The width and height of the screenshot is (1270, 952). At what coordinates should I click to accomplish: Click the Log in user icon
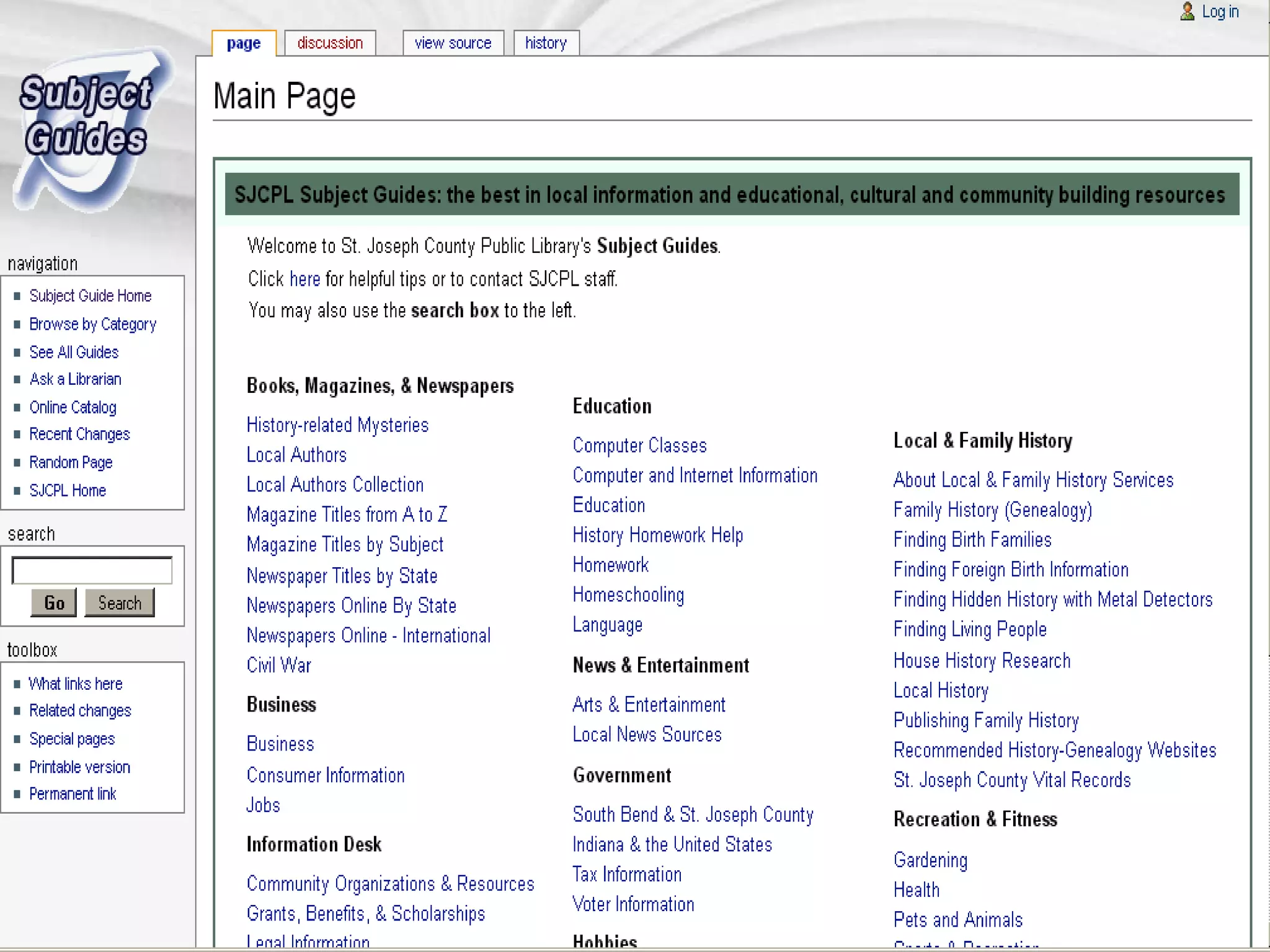[1187, 12]
